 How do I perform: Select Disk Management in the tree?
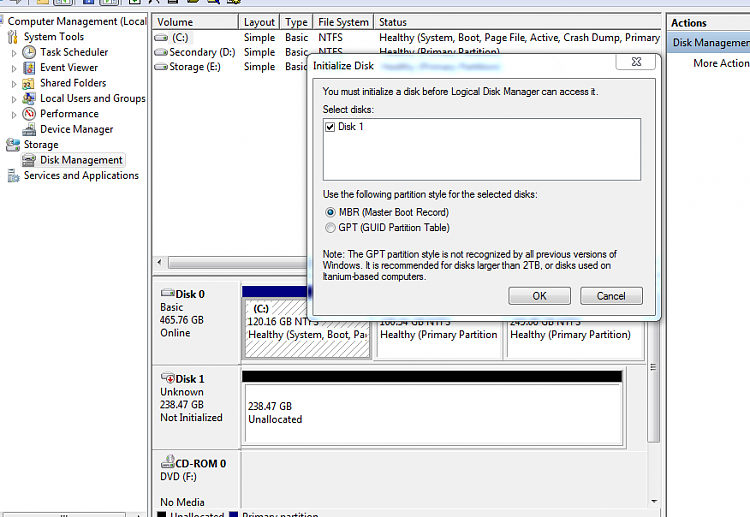[x=81, y=160]
